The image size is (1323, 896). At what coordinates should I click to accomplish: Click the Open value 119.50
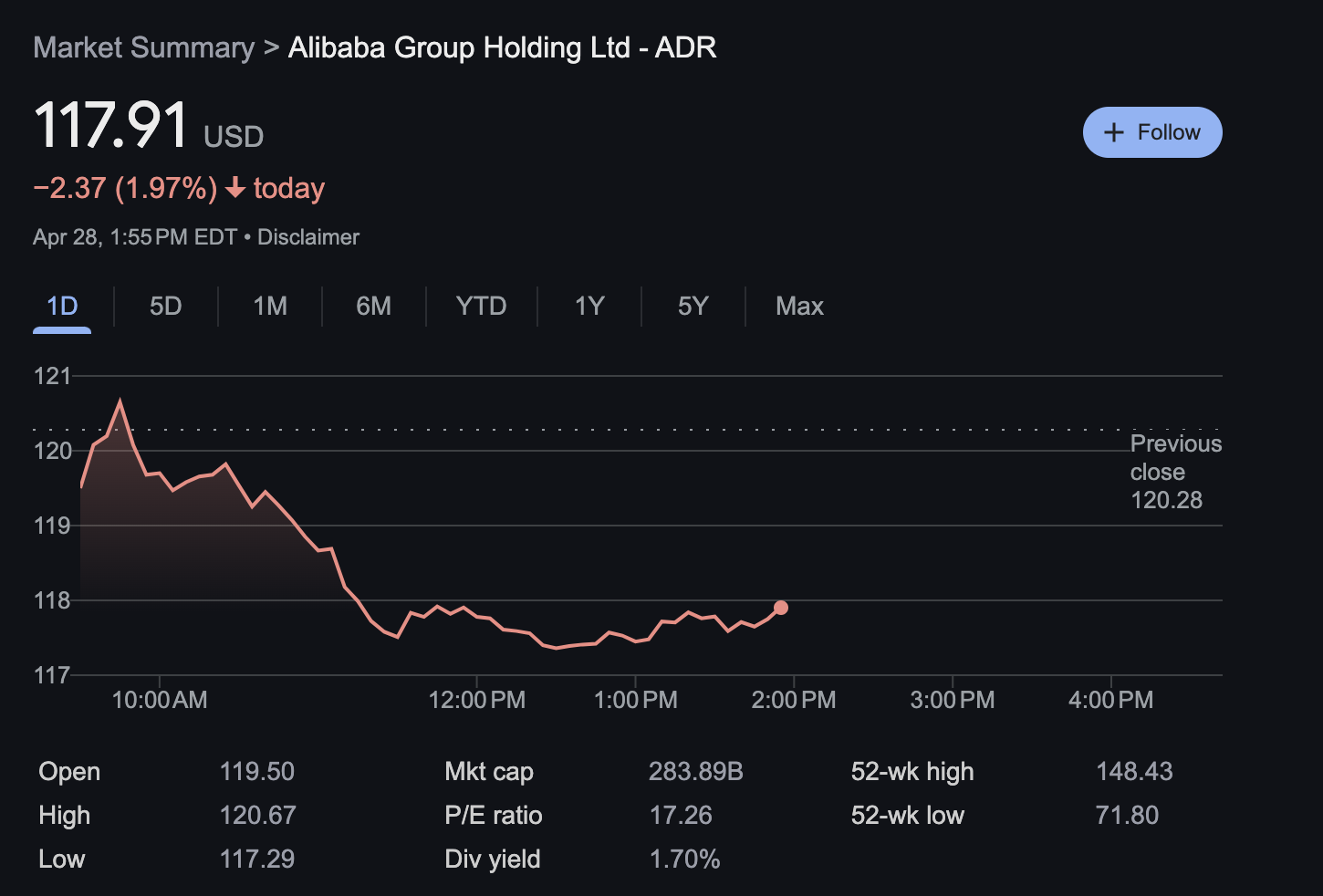[x=257, y=772]
